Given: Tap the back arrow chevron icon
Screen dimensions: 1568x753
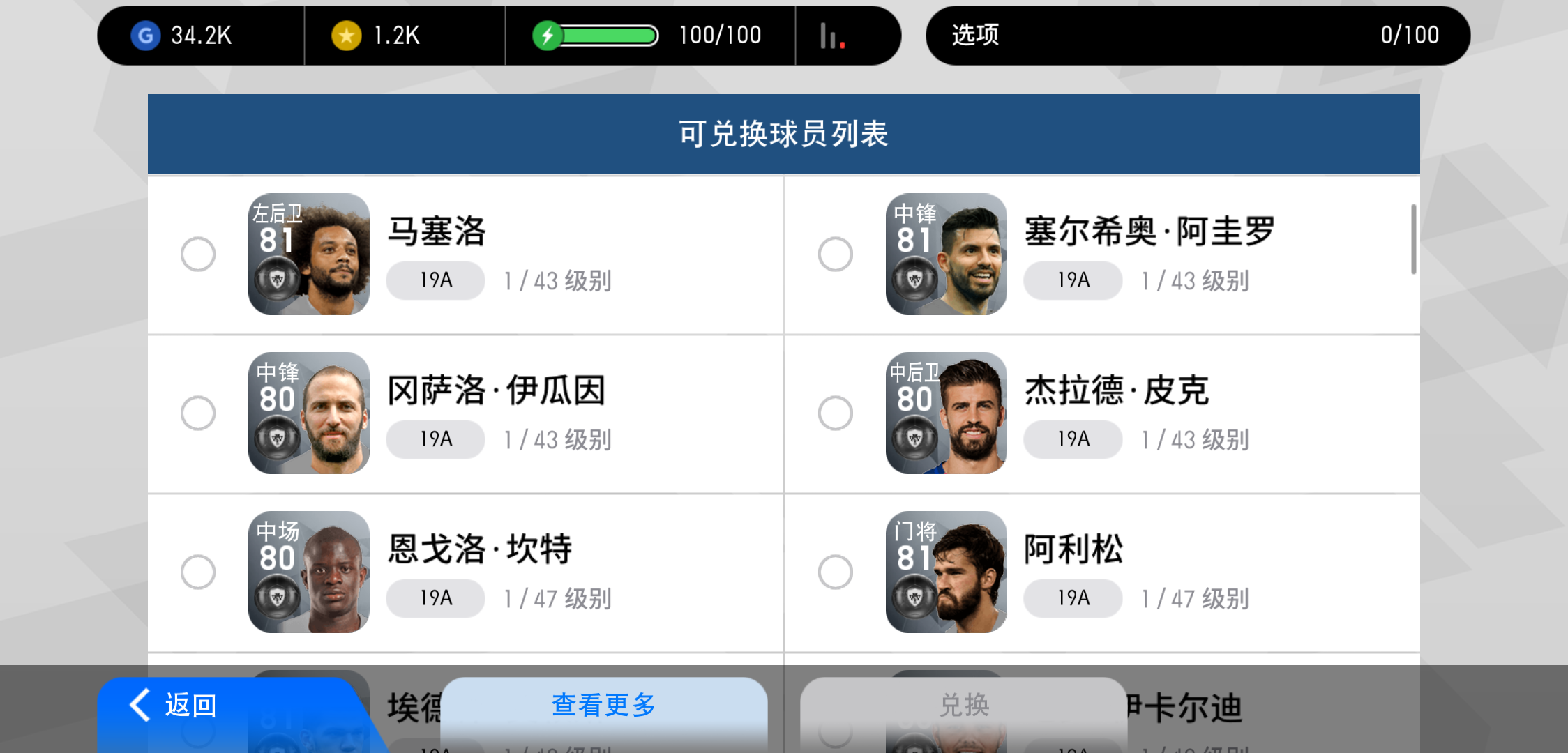Looking at the screenshot, I should 140,705.
